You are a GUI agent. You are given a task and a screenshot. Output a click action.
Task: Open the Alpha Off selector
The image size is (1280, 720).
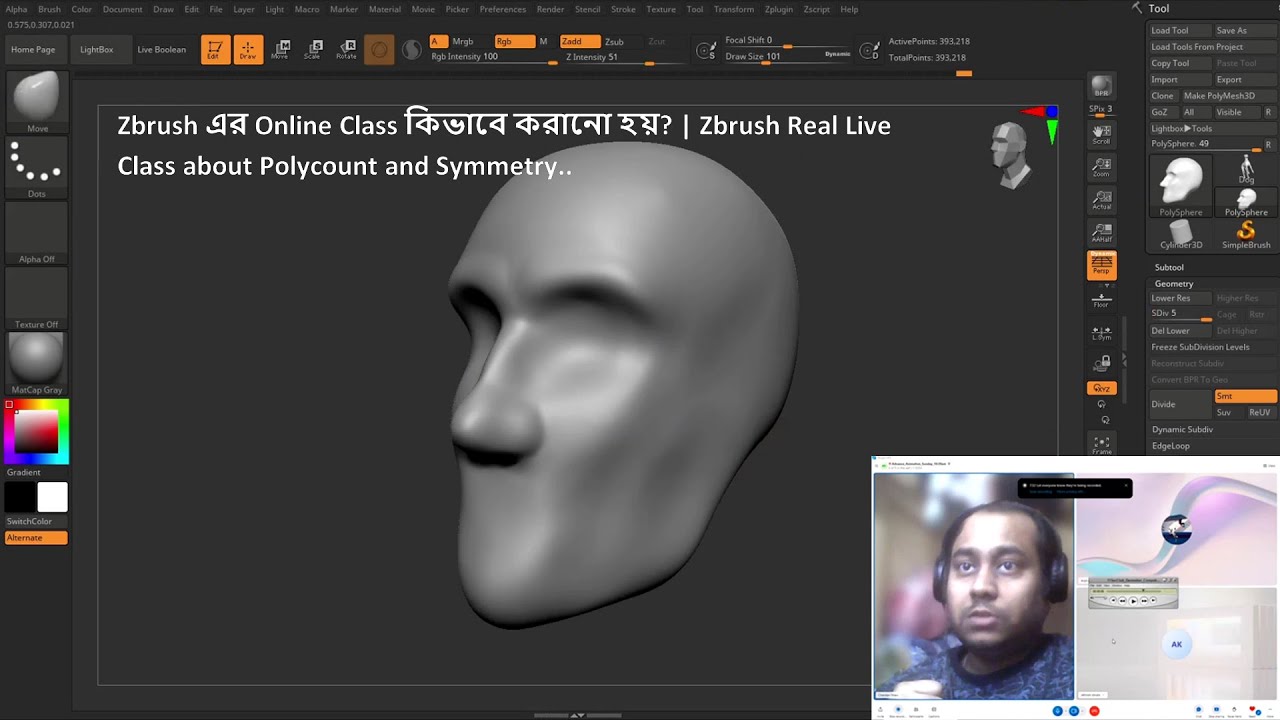tap(37, 233)
